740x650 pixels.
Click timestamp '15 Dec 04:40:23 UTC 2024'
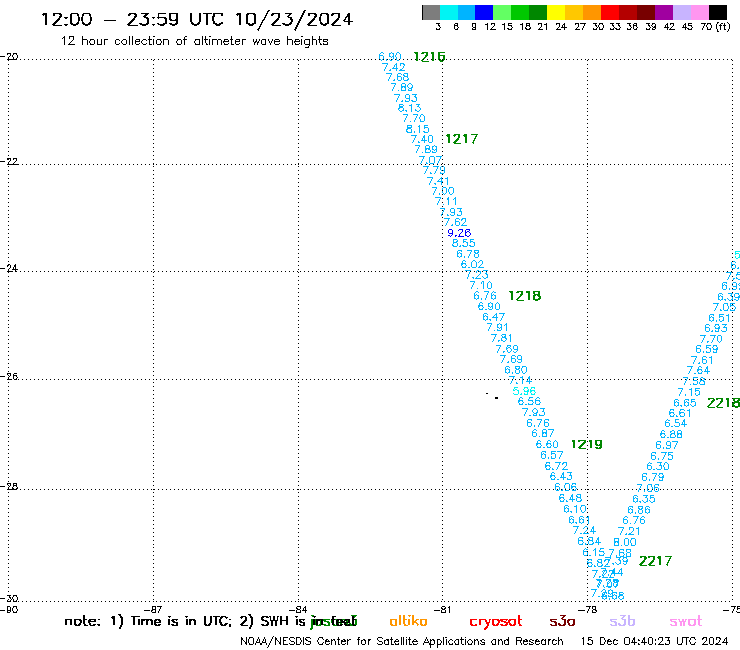coord(654,641)
